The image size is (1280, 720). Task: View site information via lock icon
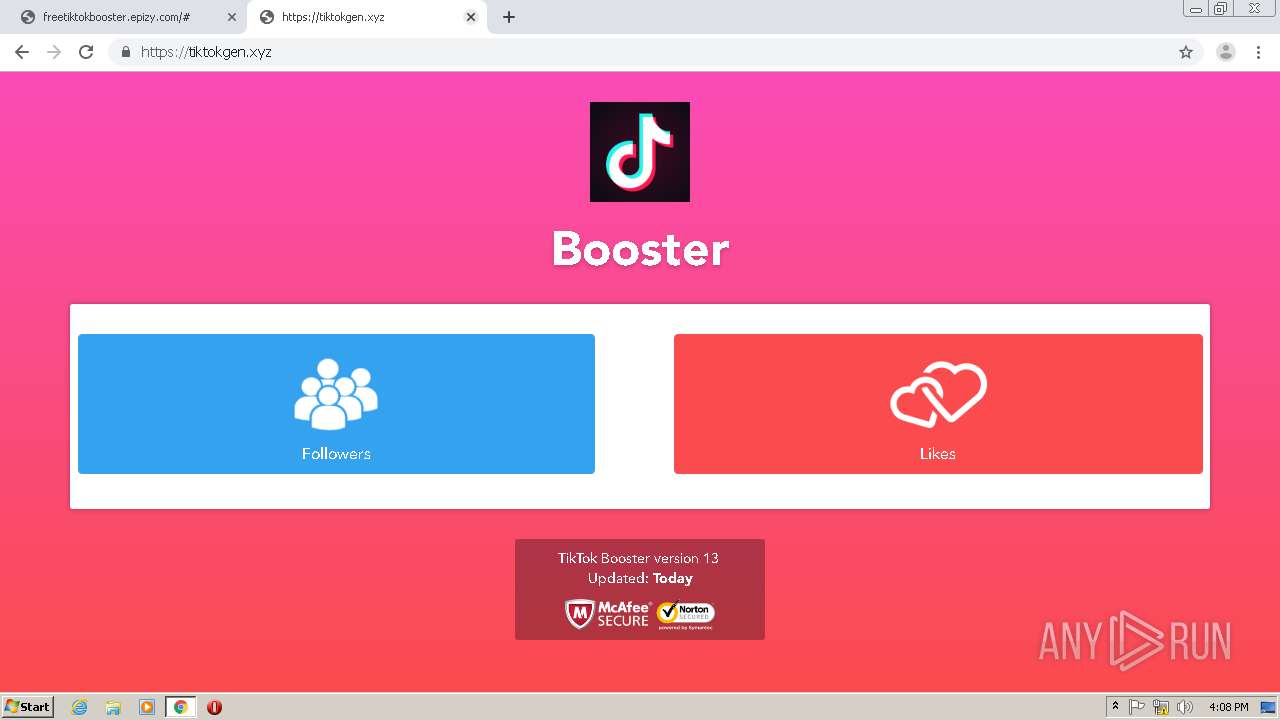coord(126,52)
